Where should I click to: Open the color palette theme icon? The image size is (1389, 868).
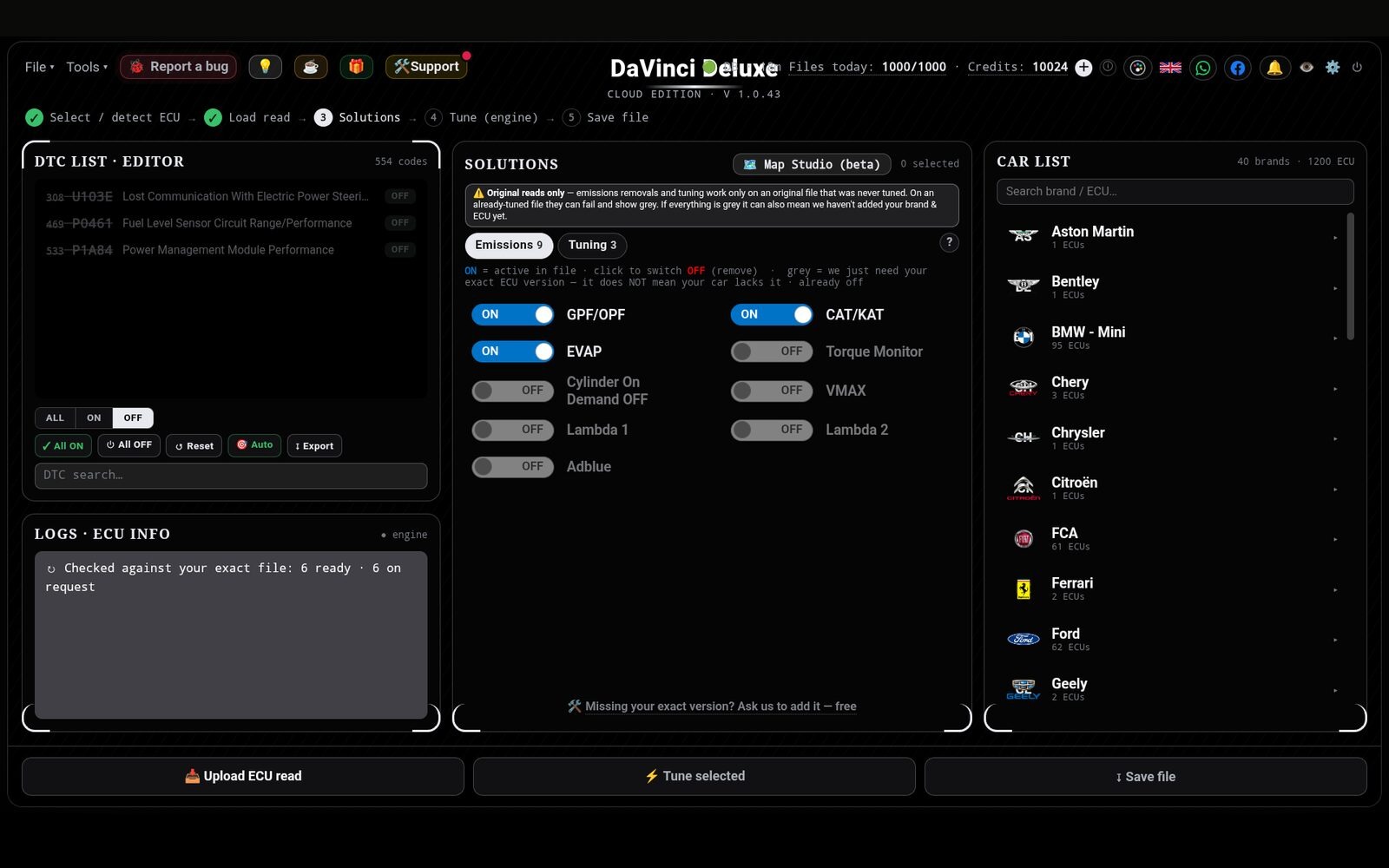pos(1137,68)
